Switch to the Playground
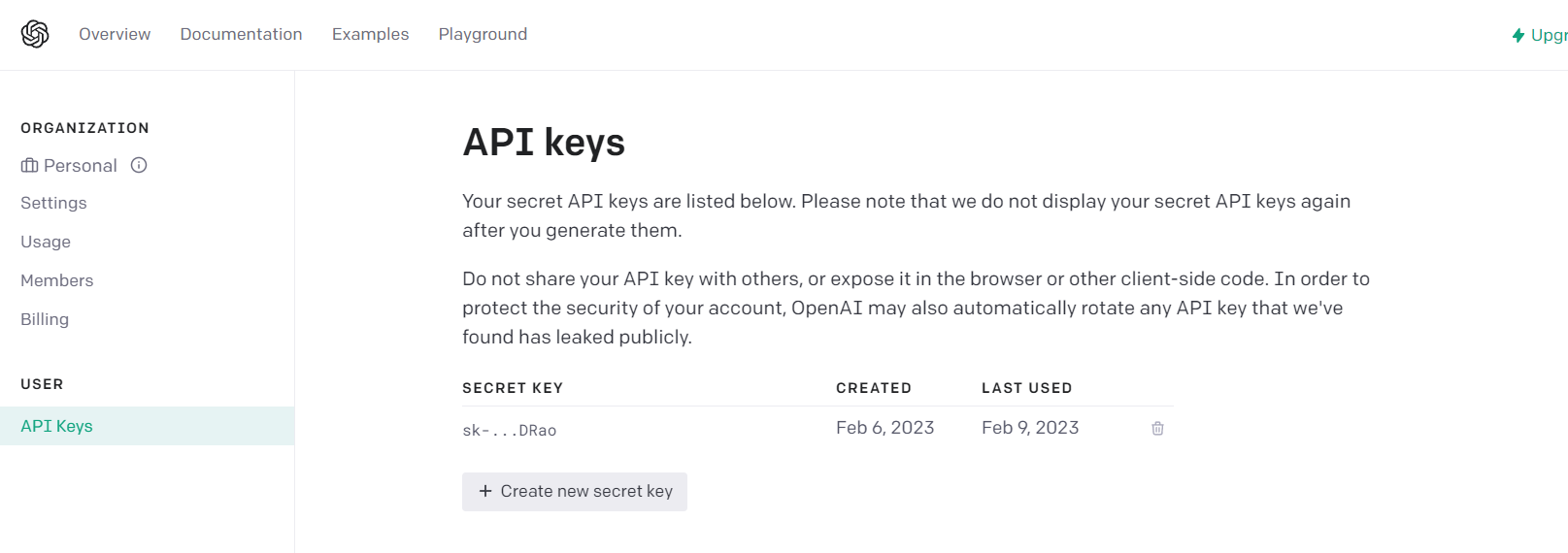This screenshot has width=1568, height=553. click(483, 34)
